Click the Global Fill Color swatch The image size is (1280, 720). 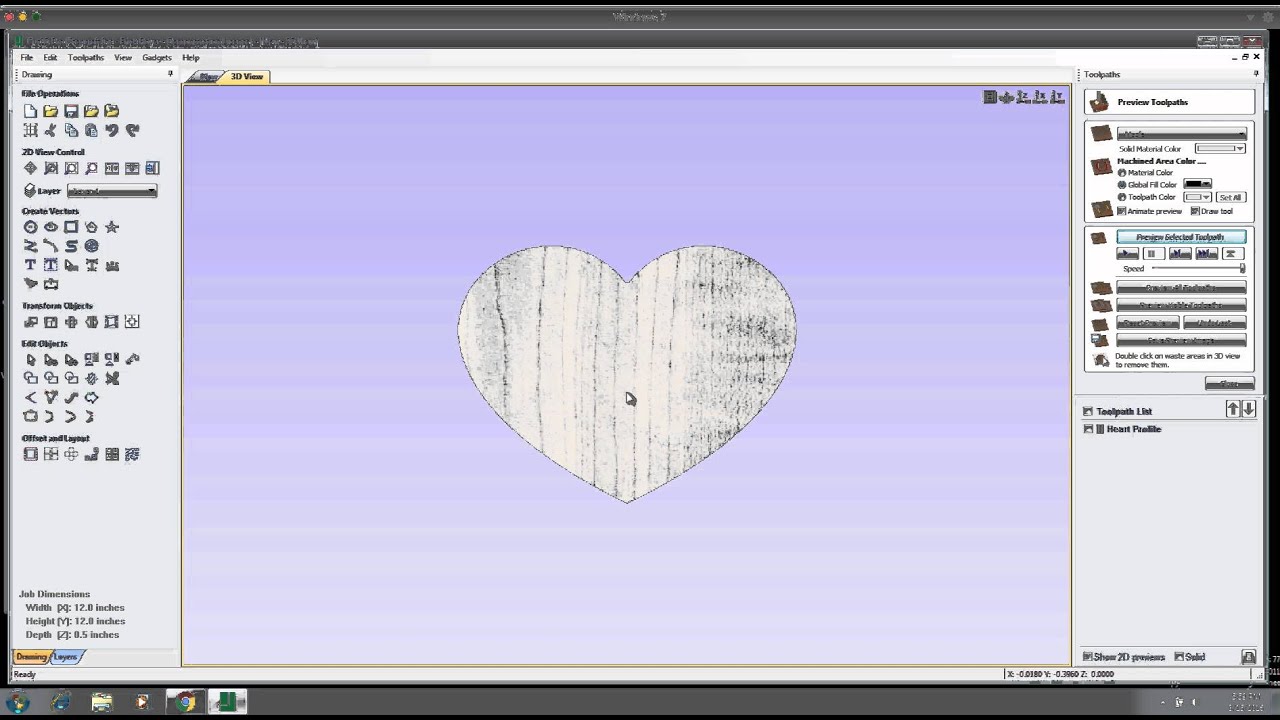1197,185
